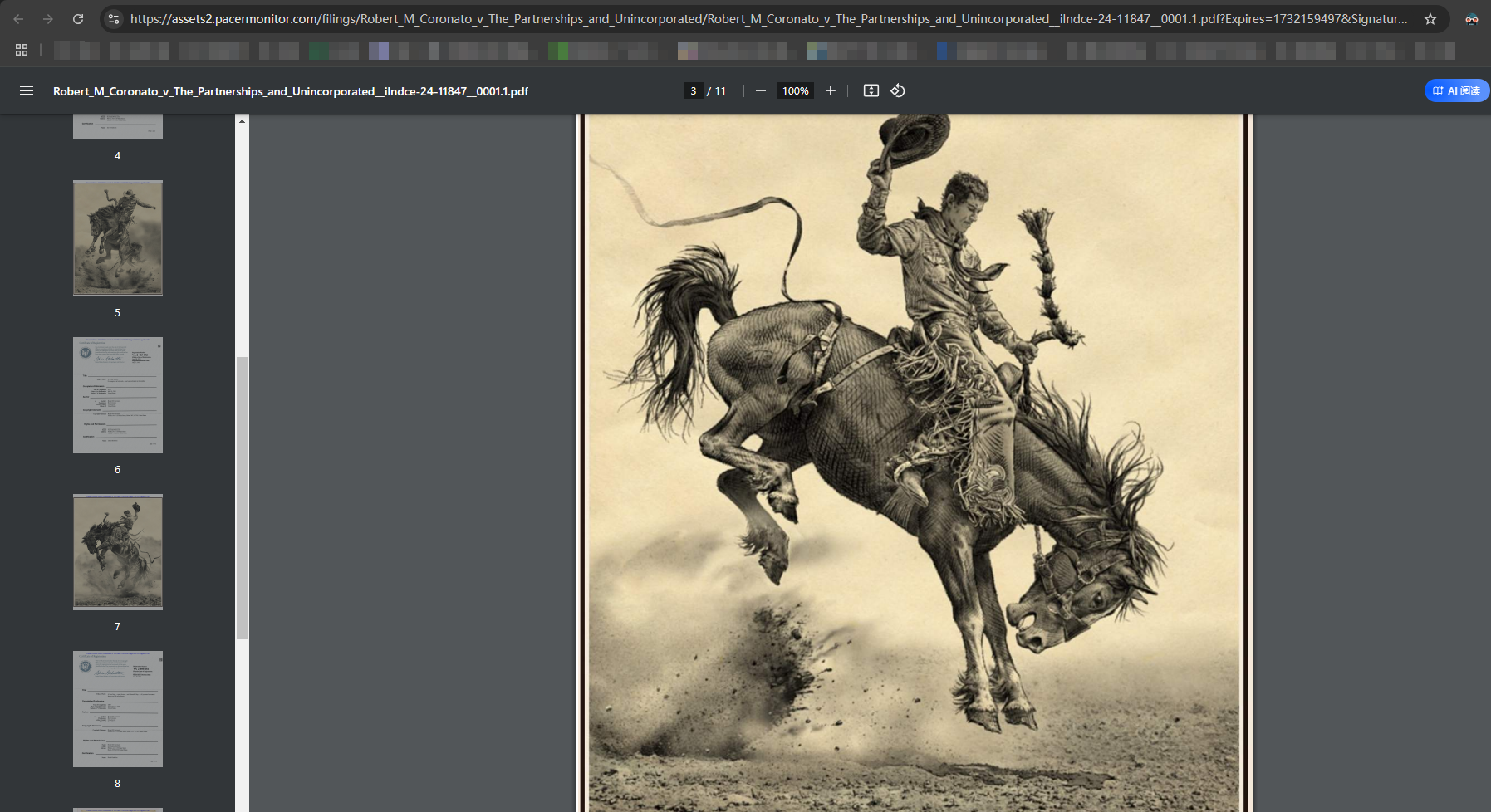Edit the 100% zoom level field
The width and height of the screenshot is (1491, 812).
pos(795,90)
